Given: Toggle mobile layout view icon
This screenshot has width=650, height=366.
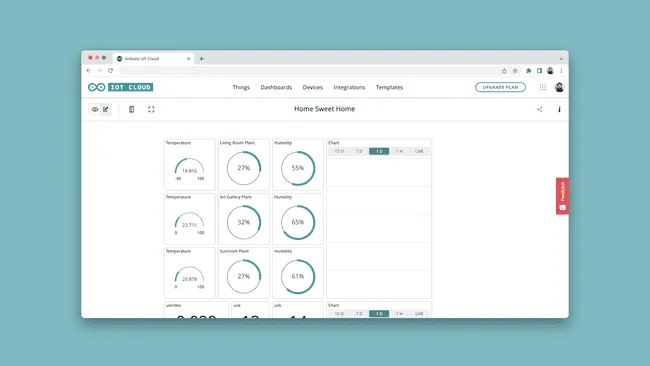Looking at the screenshot, I should click(131, 109).
